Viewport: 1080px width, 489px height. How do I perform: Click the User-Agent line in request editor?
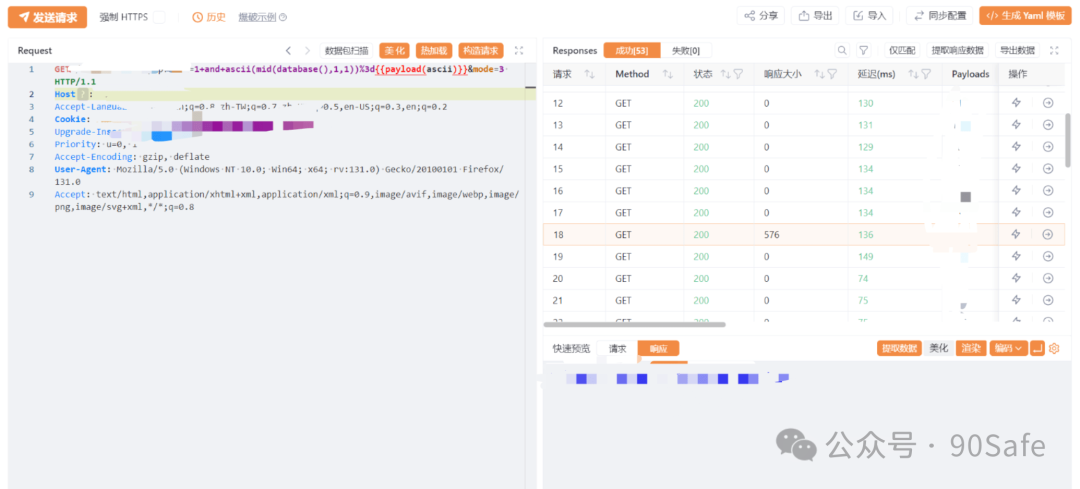click(279, 175)
